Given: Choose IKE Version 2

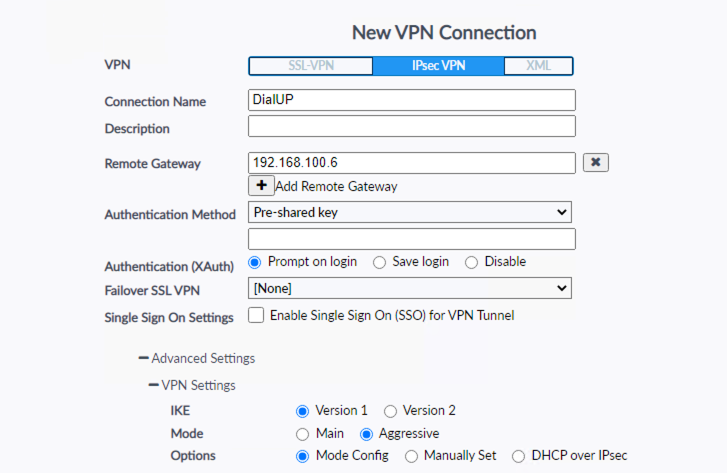Looking at the screenshot, I should [x=390, y=410].
